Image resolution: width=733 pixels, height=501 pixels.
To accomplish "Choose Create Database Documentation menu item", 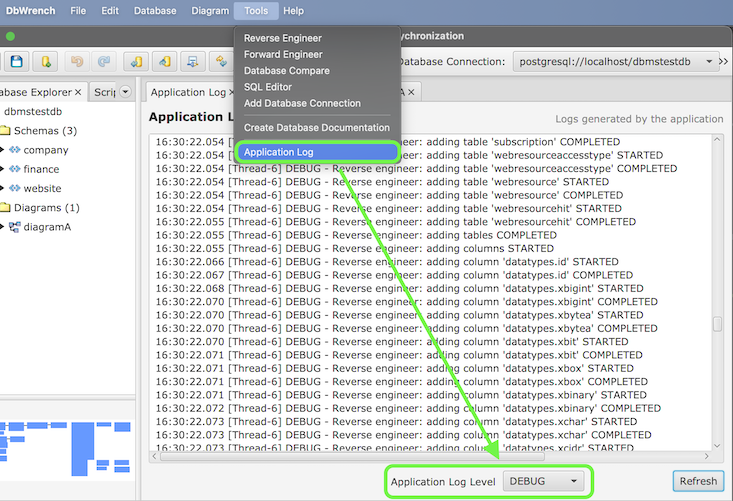I will click(317, 128).
